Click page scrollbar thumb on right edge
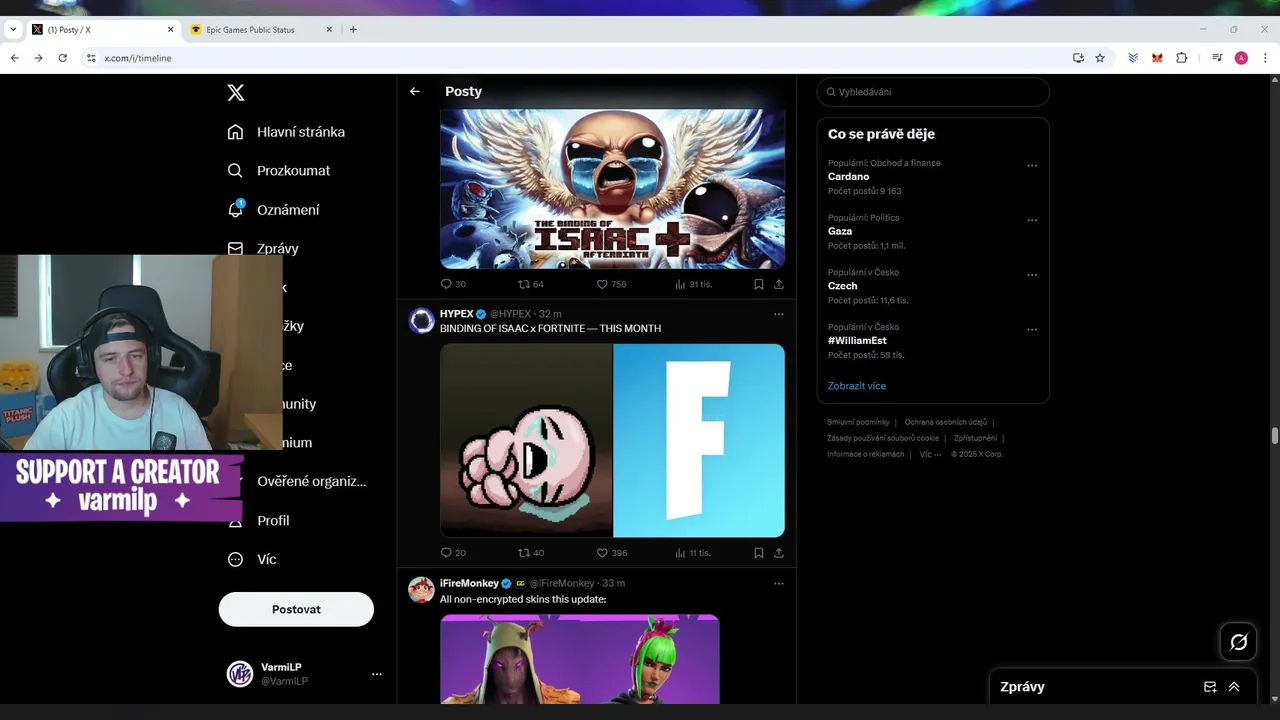 (x=1275, y=435)
